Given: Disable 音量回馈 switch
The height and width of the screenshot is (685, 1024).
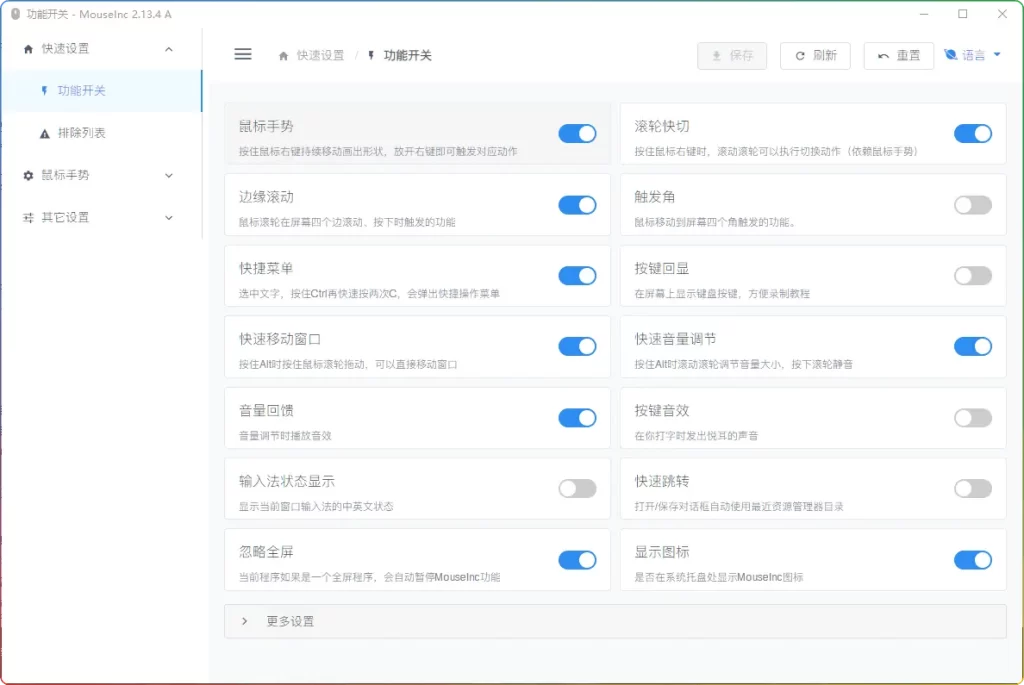Looking at the screenshot, I should (x=577, y=418).
